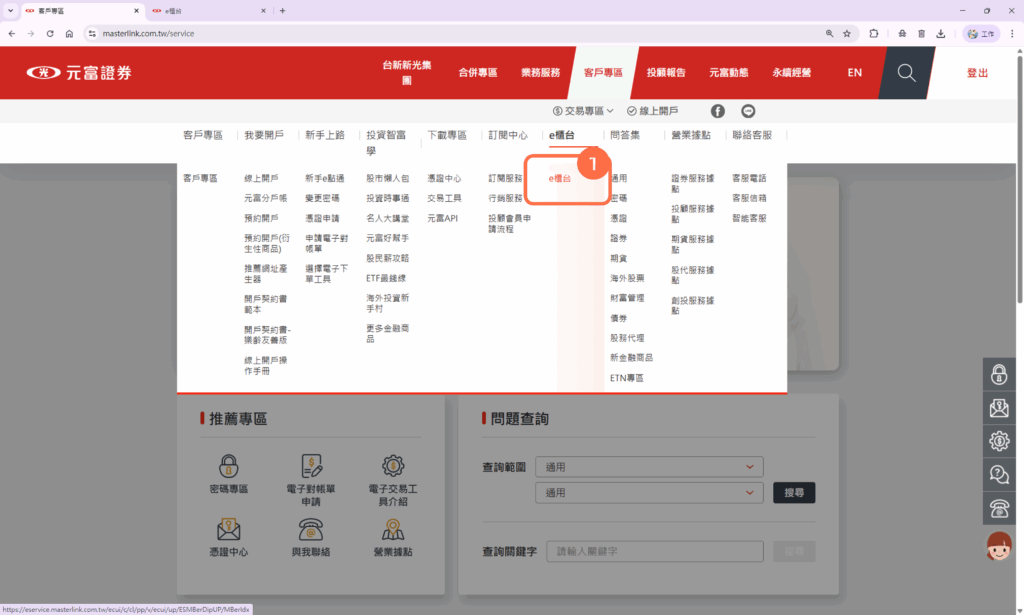Switch to the 投顧報告 header tab
The image size is (1024, 615).
click(666, 73)
